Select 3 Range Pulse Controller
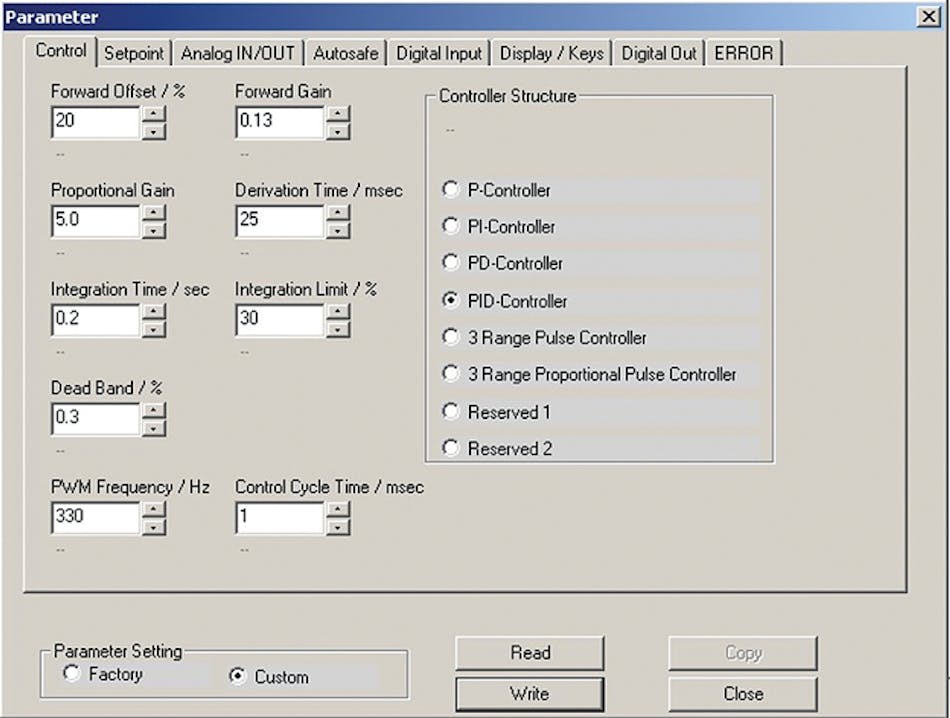The height and width of the screenshot is (718, 950). click(451, 337)
